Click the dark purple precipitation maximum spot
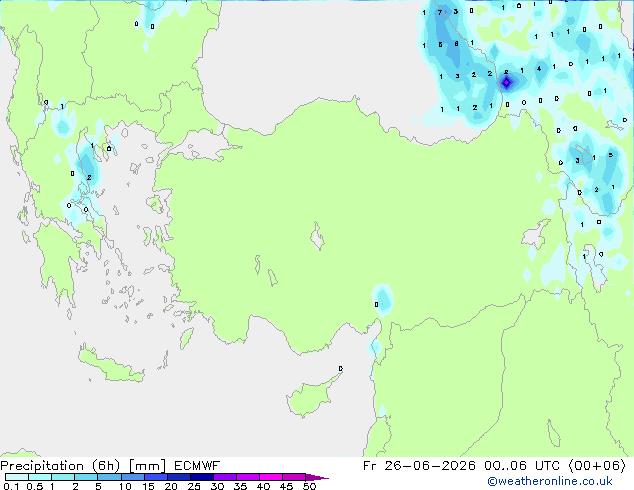Viewport: 634px width, 490px height. tap(506, 82)
